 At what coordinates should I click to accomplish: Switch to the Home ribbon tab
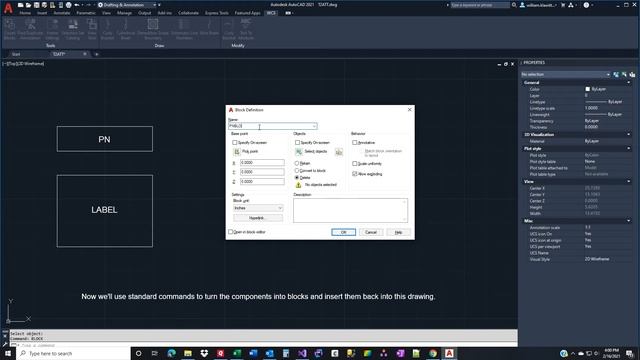click(x=25, y=13)
